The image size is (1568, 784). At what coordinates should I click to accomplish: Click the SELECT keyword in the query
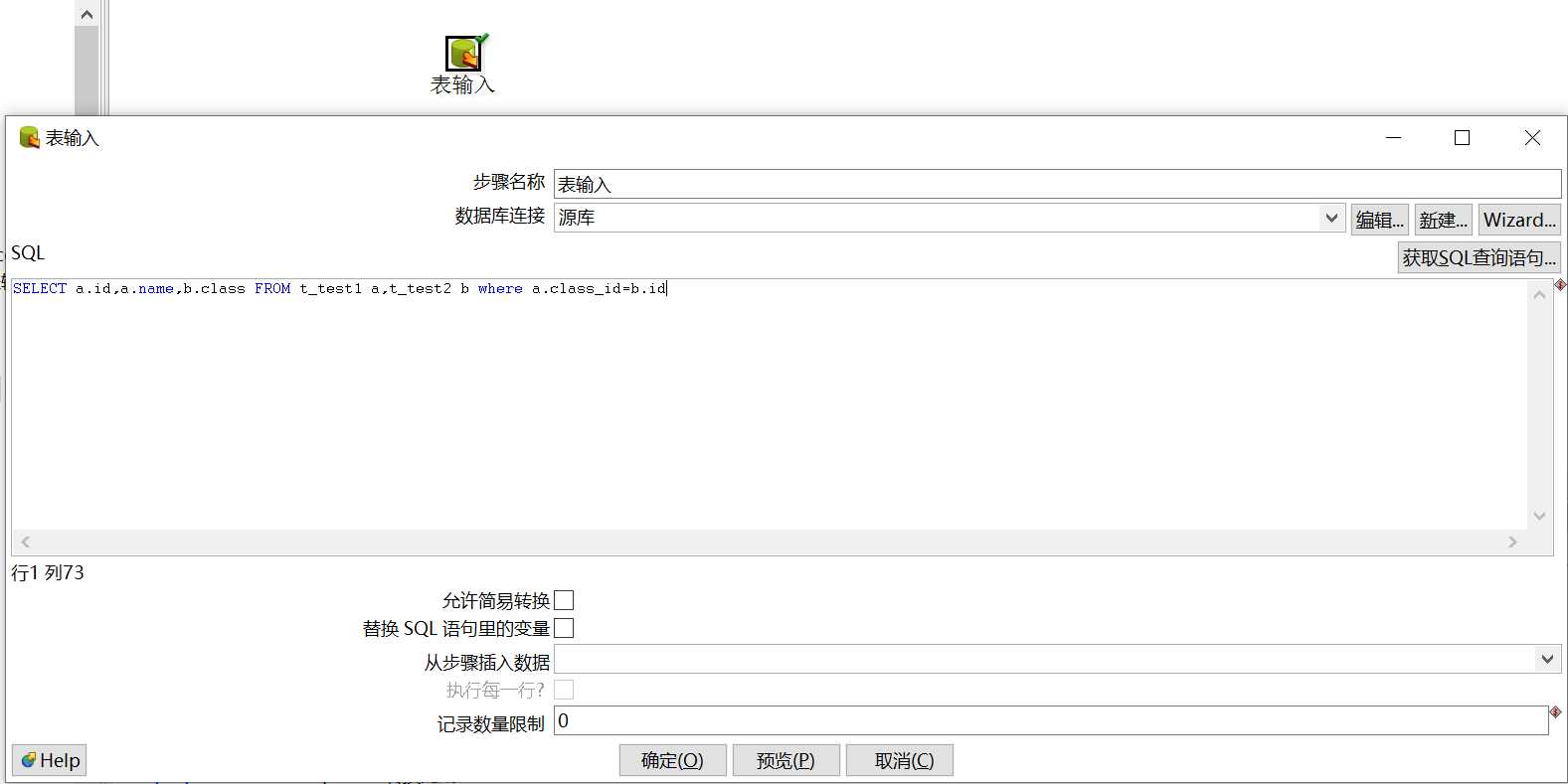pos(40,288)
